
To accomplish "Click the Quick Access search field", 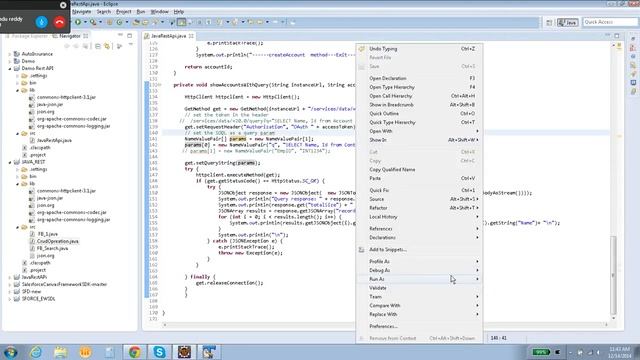I will [x=609, y=22].
